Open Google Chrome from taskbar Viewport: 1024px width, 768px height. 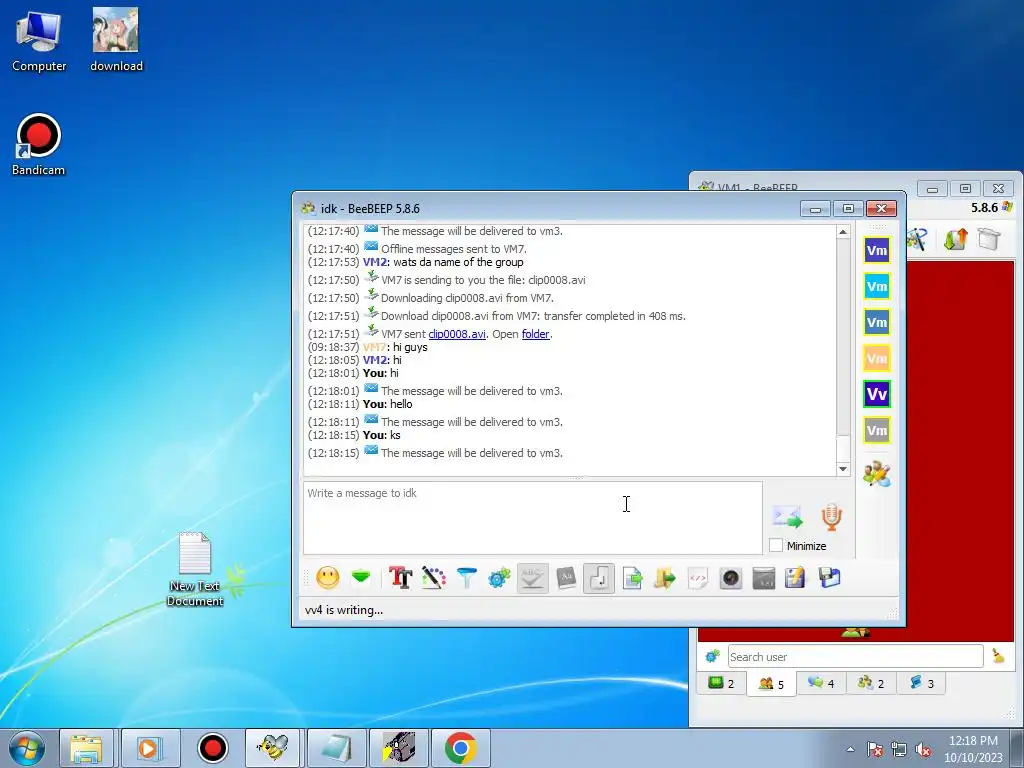(460, 748)
